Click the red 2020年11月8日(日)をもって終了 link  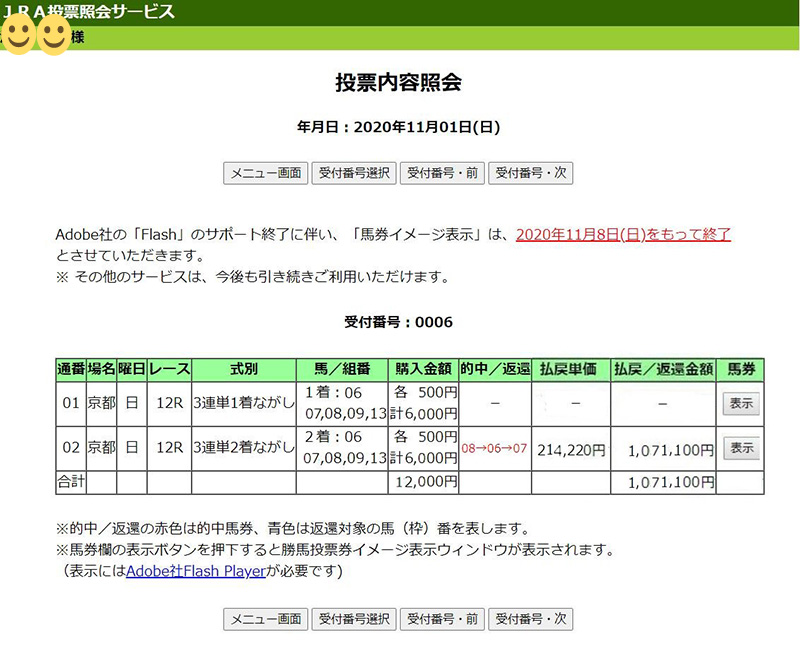click(x=623, y=235)
